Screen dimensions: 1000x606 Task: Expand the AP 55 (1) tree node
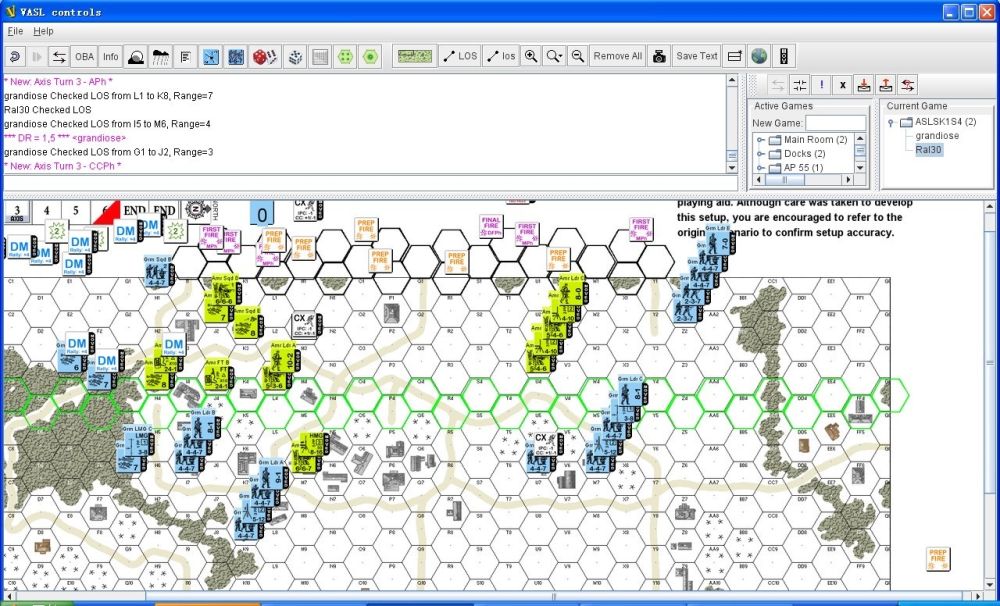760,168
